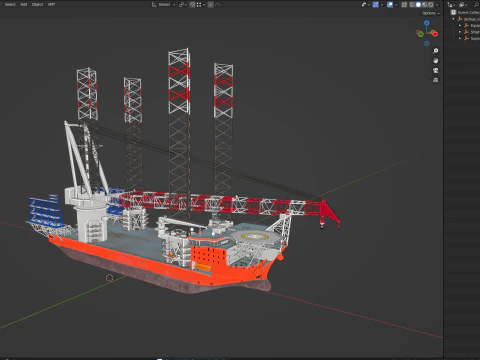Expand the second child object (Ship...) in outliner
This screenshot has height=360, width=480.
coord(460,32)
